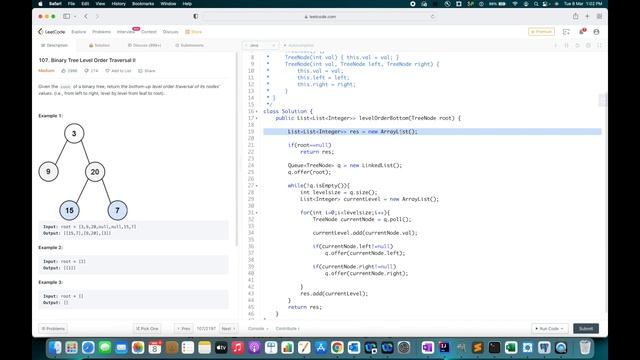
Task: Open Google Chrome in the Dock
Action: click(x=337, y=347)
